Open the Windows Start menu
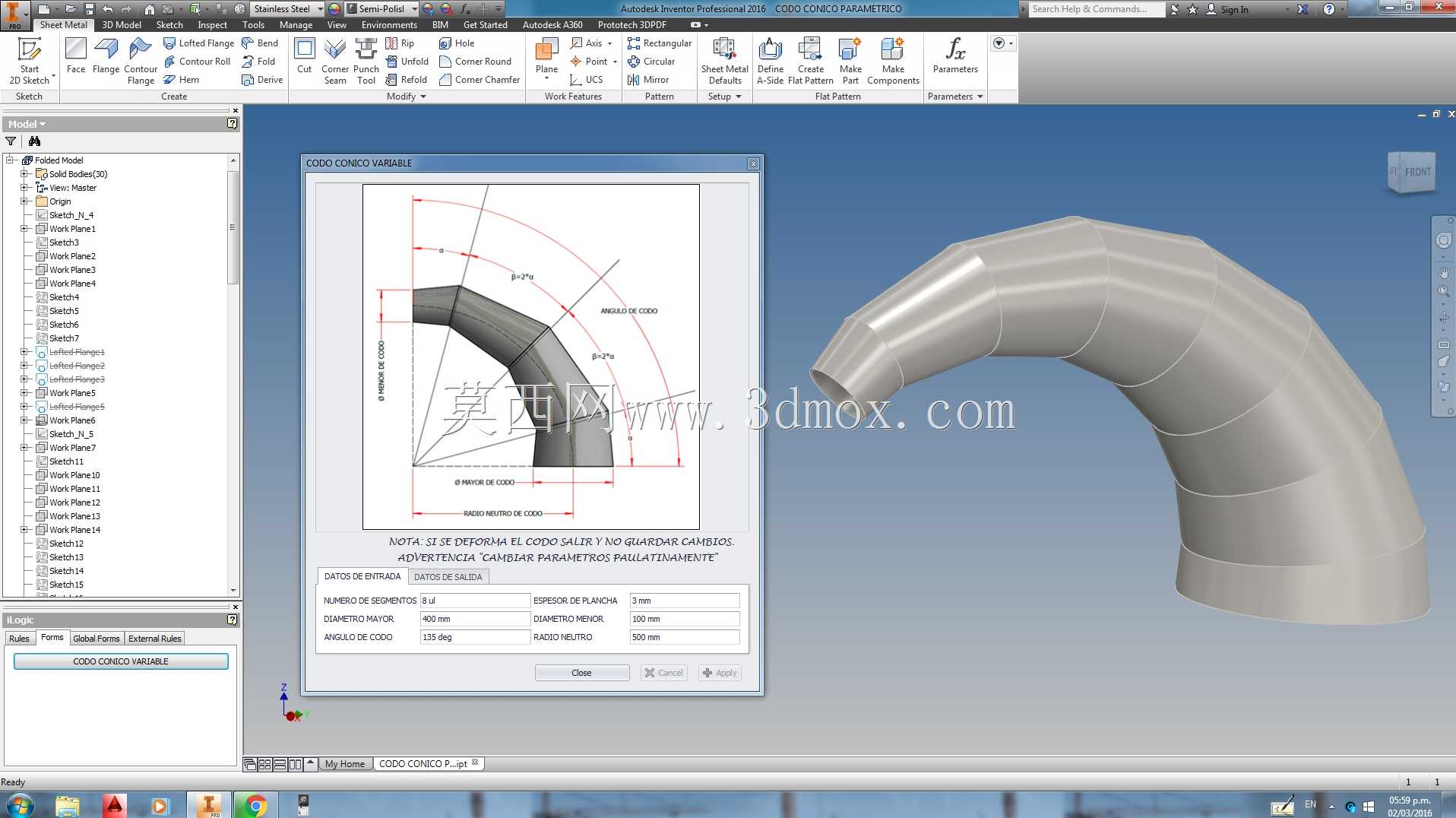1456x818 pixels. click(20, 804)
